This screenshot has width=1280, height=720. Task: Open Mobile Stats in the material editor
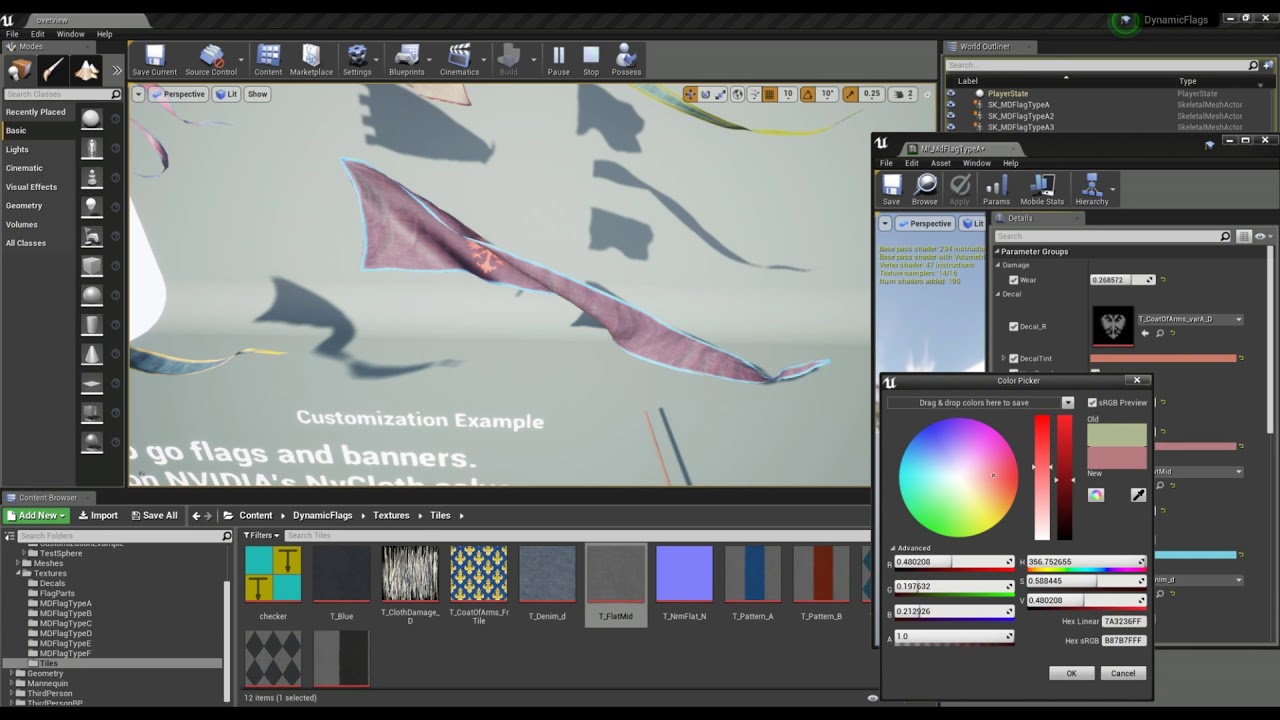click(x=1042, y=189)
